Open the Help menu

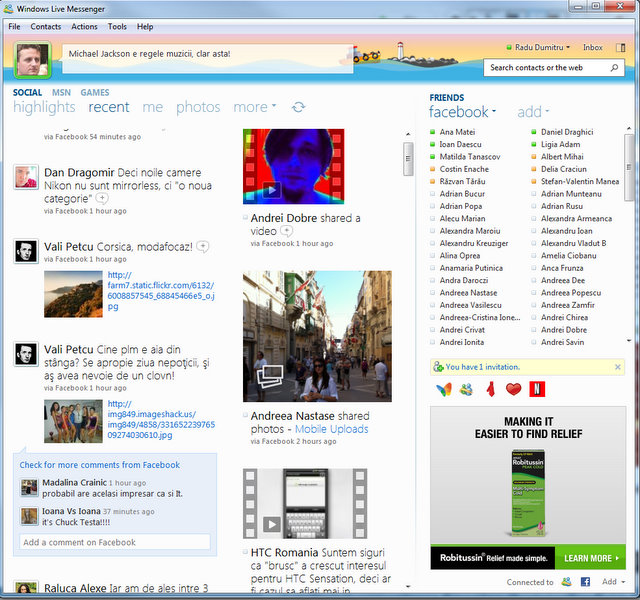click(145, 27)
